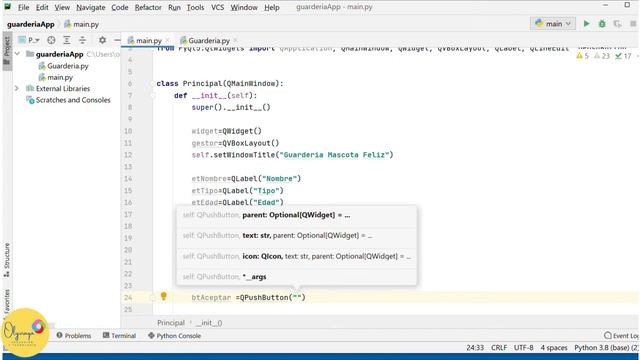
Task: Click the typo count 17 checkmark indicator
Action: (623, 56)
